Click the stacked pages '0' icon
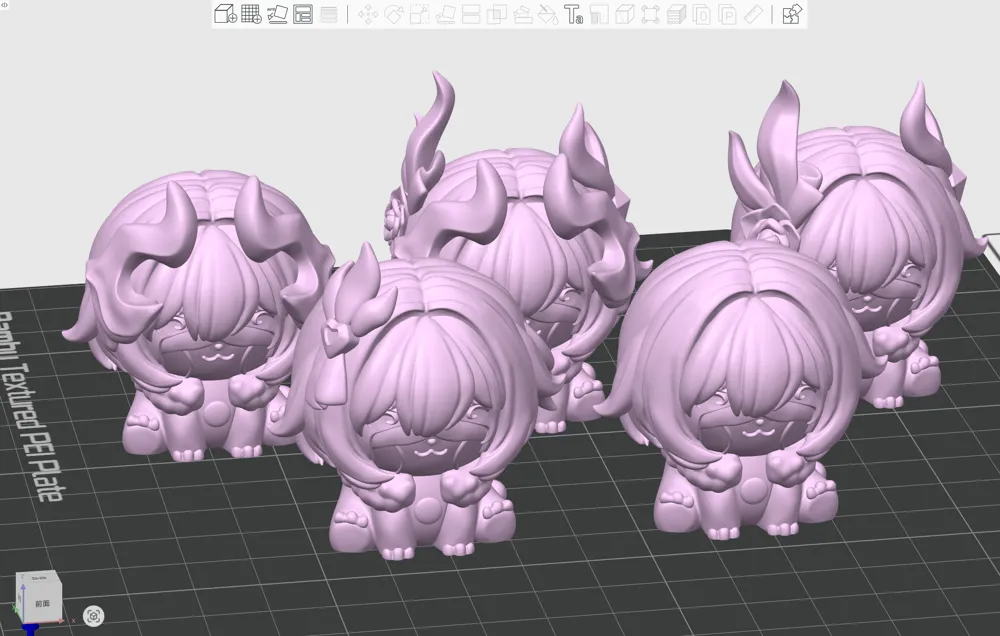1000x636 pixels. pos(702,14)
